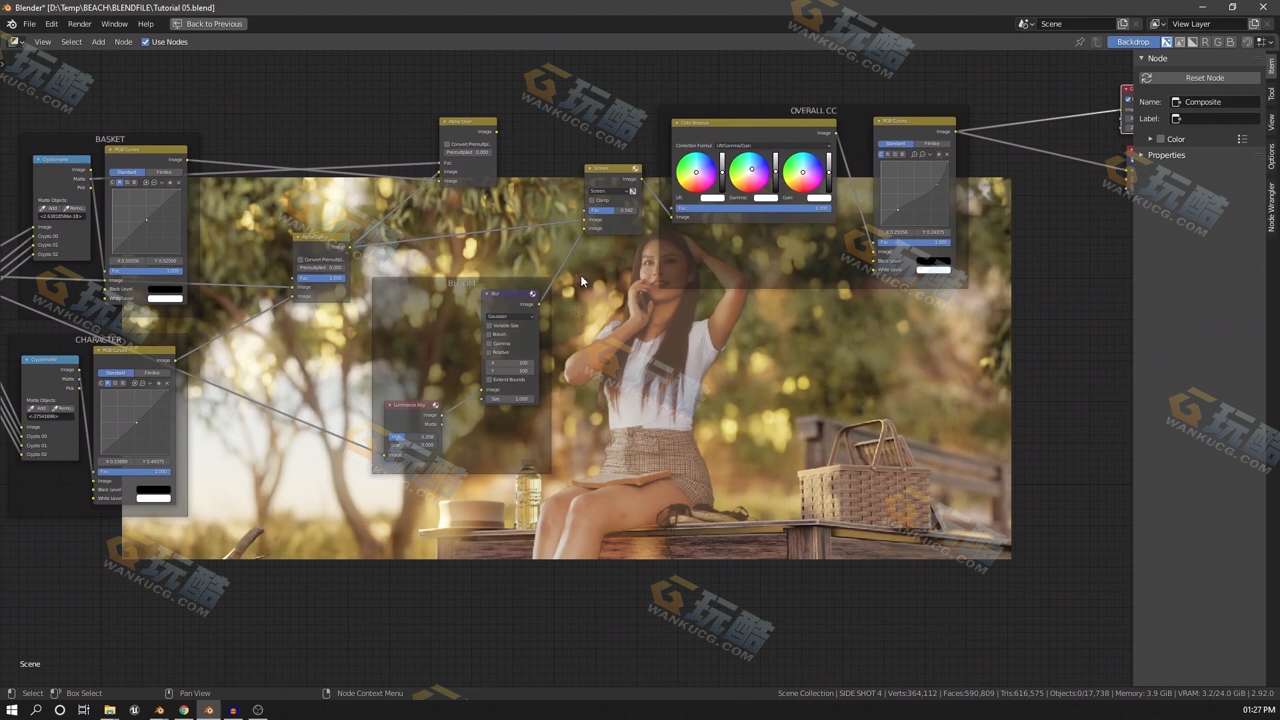Open blend mode dropdown on Screen node
Viewport: 1280px width, 720px height.
tap(608, 191)
